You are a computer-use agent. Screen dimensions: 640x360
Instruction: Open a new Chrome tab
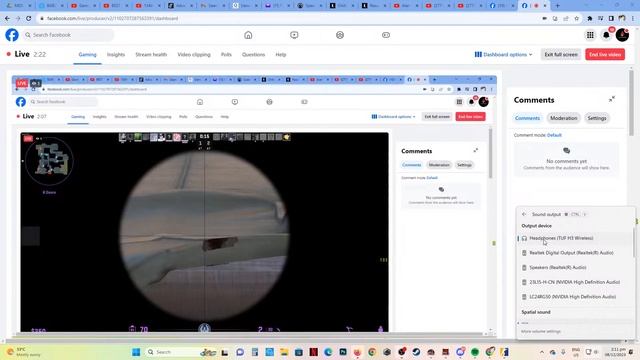pos(558,6)
